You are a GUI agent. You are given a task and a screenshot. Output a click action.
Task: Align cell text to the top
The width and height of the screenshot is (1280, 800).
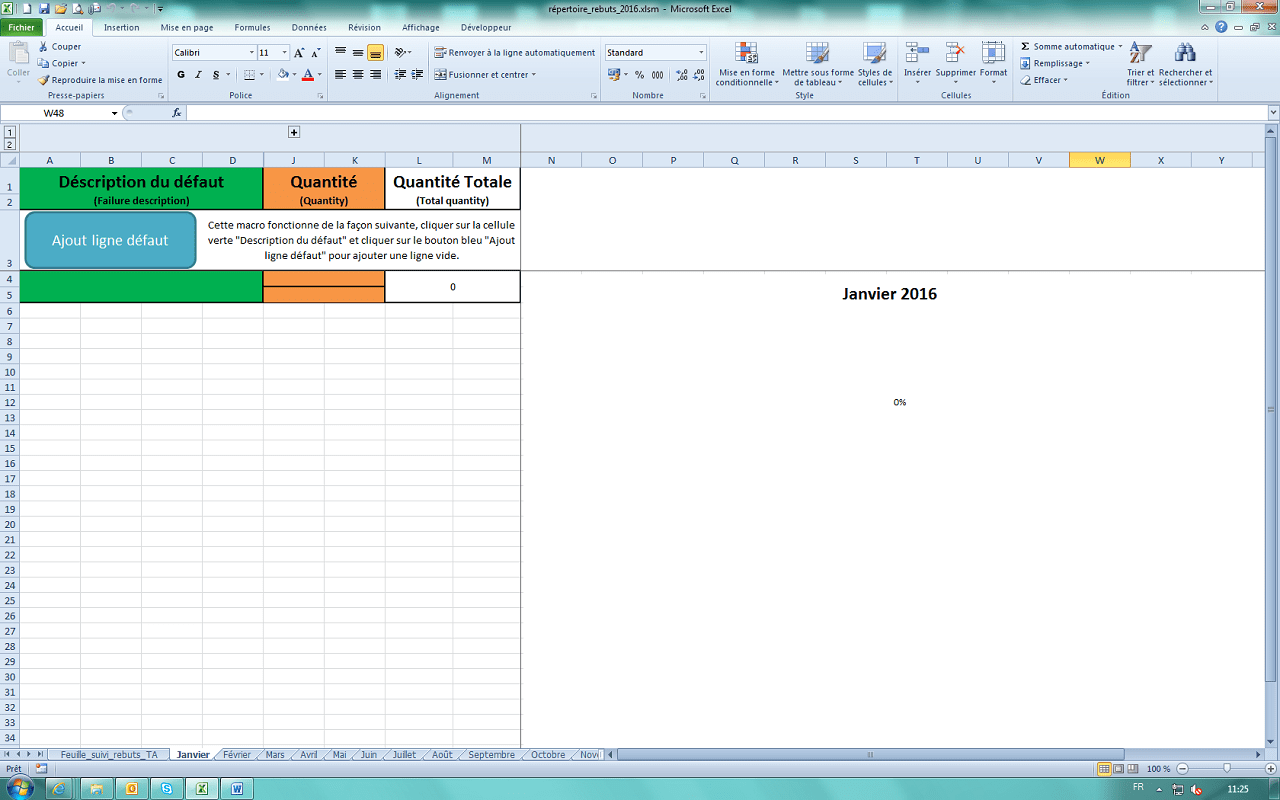coord(340,53)
